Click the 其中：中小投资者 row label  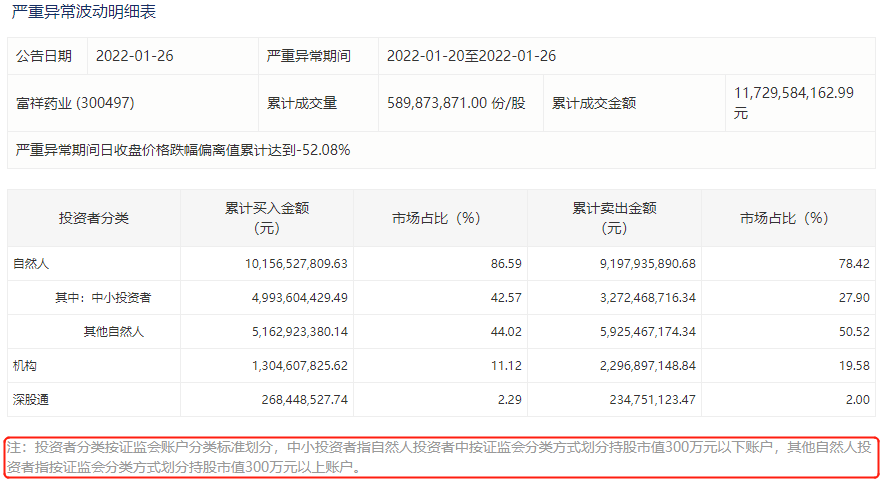click(103, 298)
